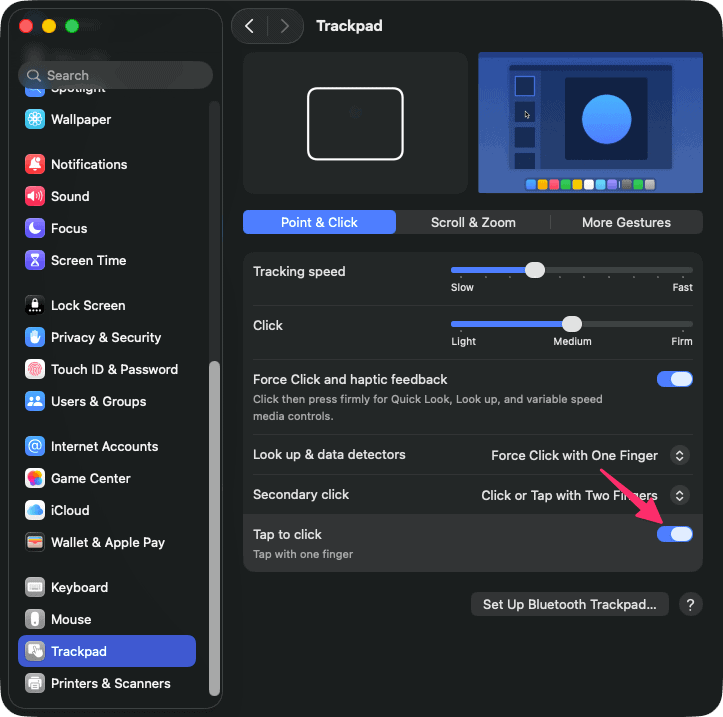
Task: Click the "Medium" slider label
Action: coord(572,341)
